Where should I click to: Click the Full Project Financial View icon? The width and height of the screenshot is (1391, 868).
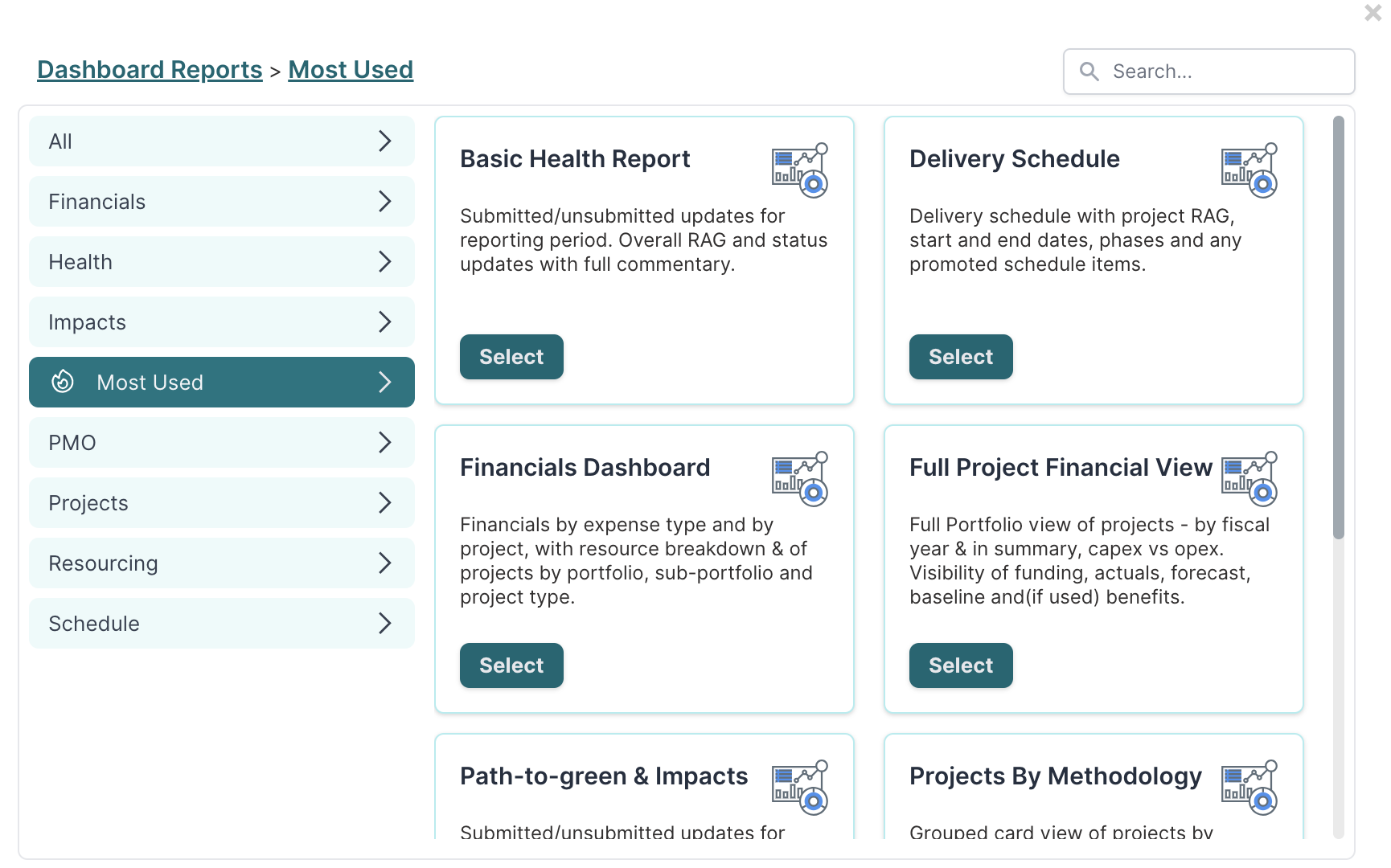1249,479
